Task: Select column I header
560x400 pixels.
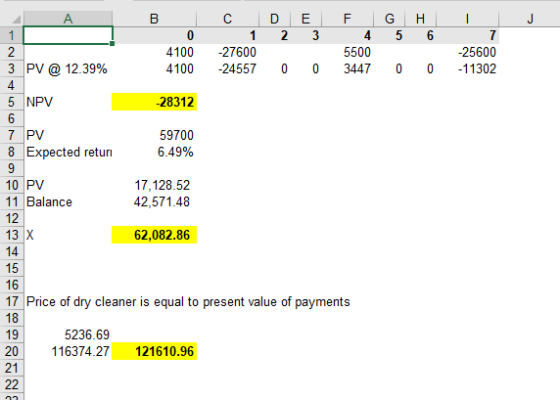Action: (x=467, y=19)
